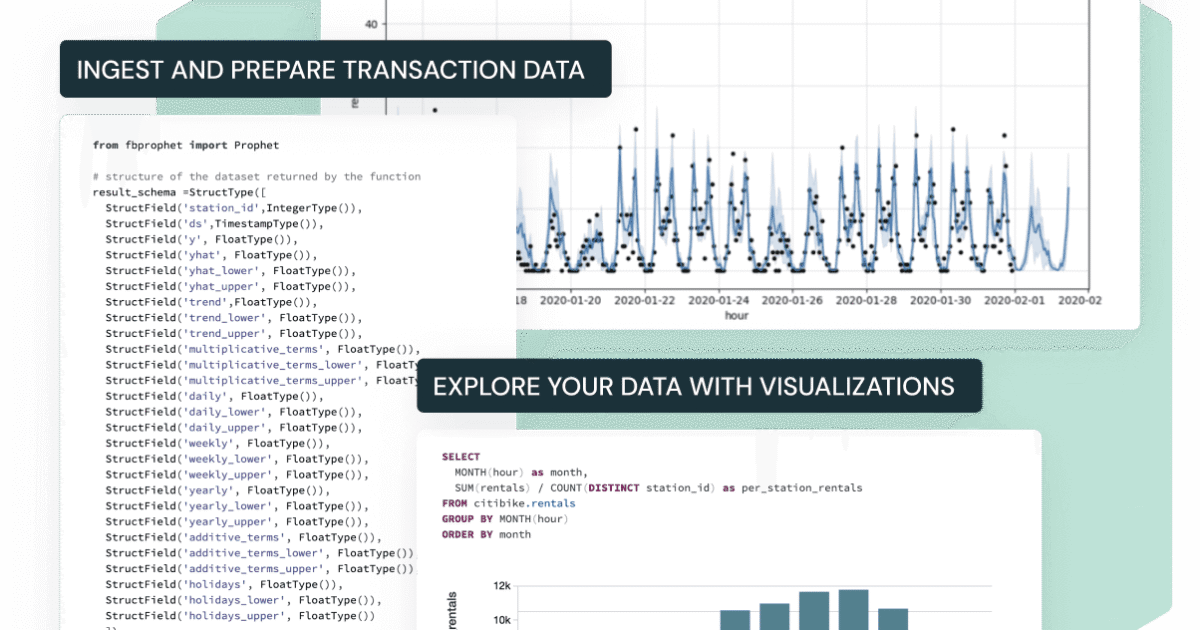Click the 2020-01-30 x-axis date label
Image resolution: width=1200 pixels, height=630 pixels.
click(x=941, y=300)
